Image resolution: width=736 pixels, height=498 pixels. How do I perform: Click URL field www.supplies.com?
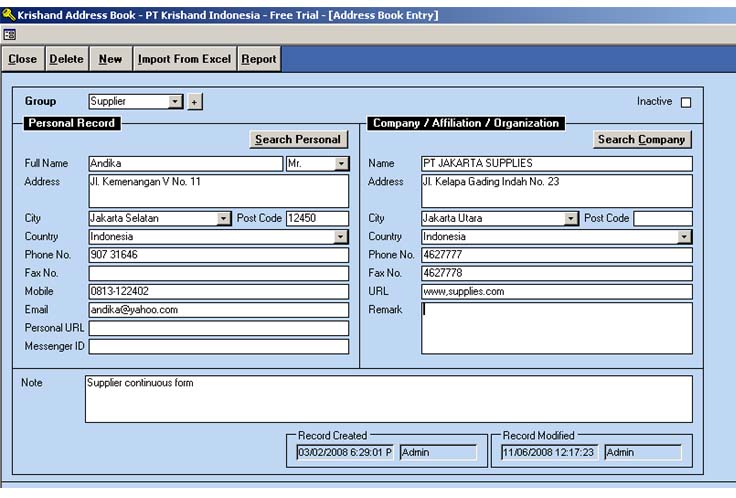(x=557, y=291)
